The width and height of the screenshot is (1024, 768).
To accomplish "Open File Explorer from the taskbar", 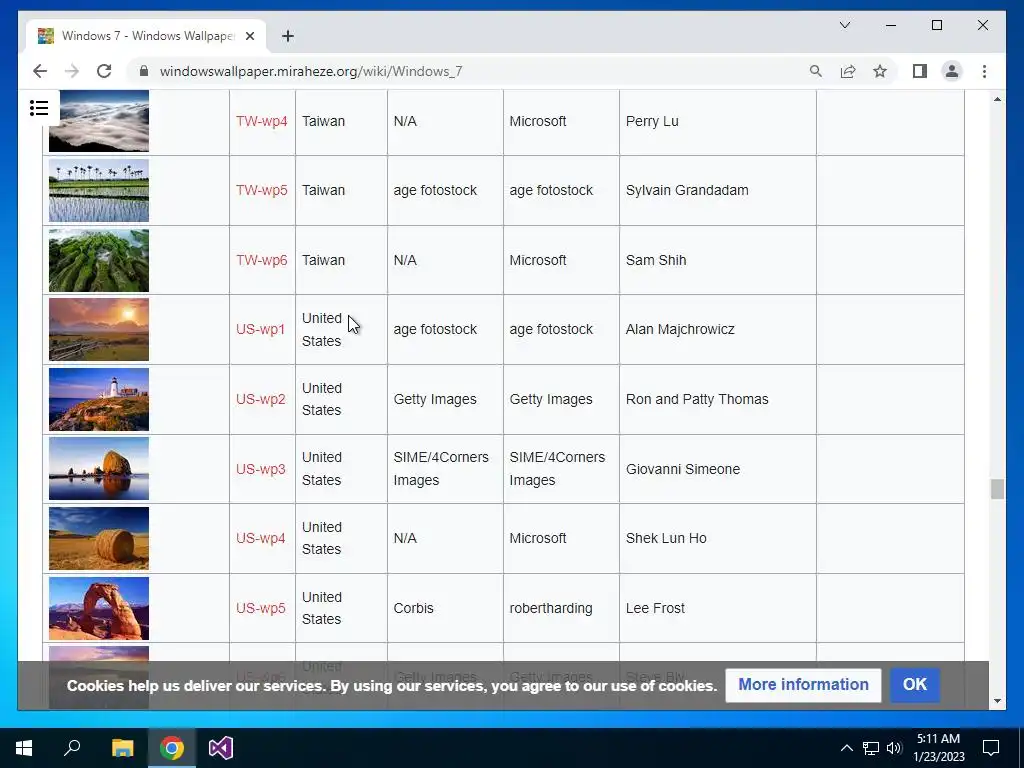I will point(122,748).
